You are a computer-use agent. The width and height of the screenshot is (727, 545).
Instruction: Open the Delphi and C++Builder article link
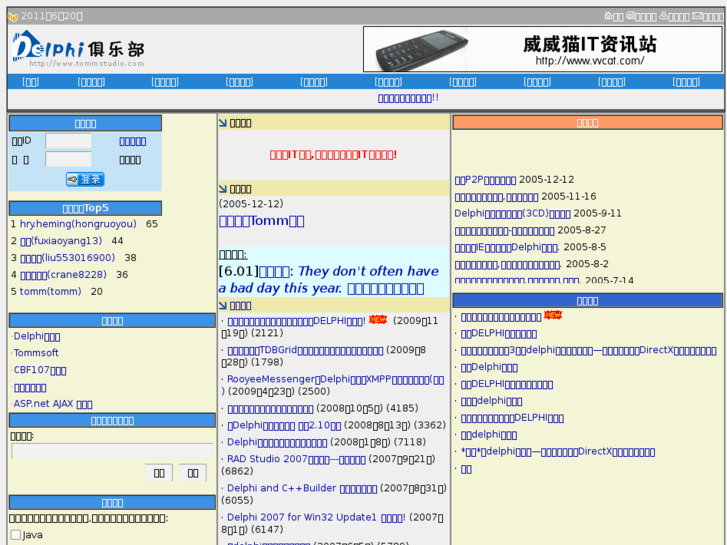[x=302, y=488]
